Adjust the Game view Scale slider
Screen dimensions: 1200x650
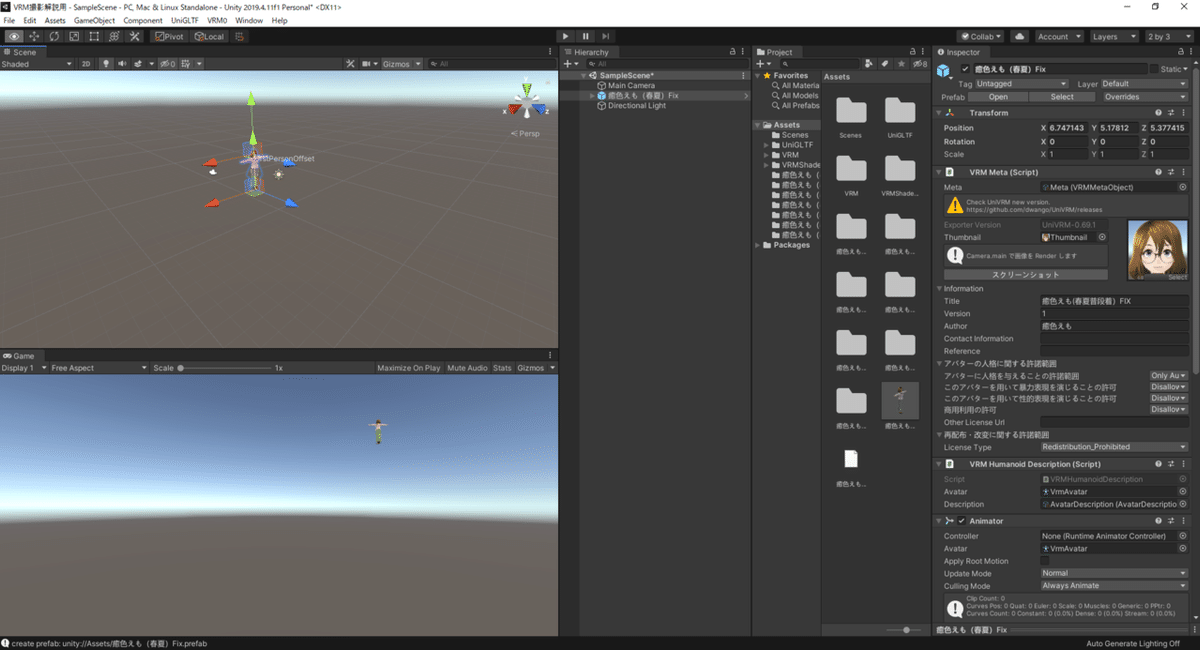click(x=225, y=368)
